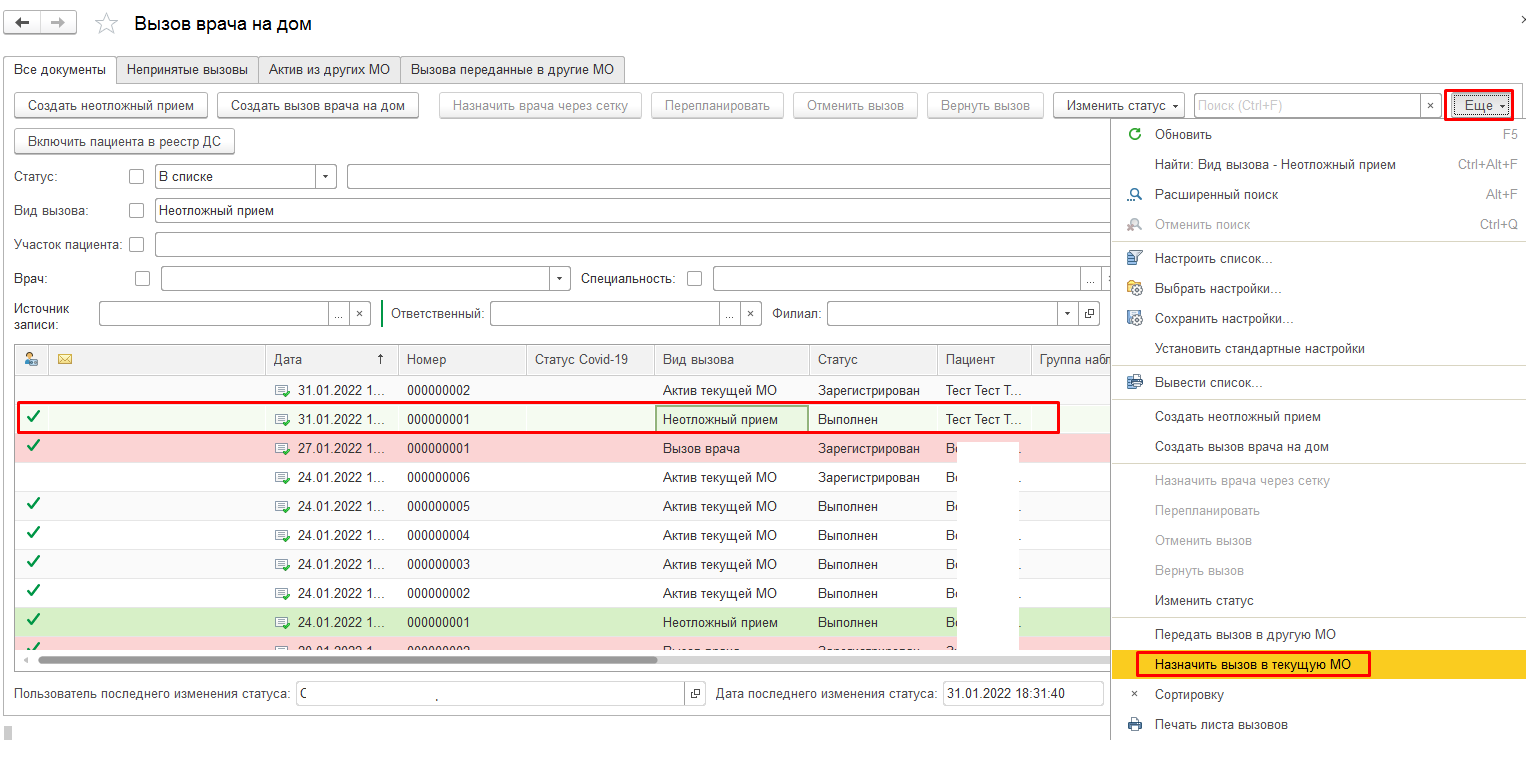Click the back navigation arrow
Image resolution: width=1534 pixels, height=764 pixels.
(x=23, y=23)
